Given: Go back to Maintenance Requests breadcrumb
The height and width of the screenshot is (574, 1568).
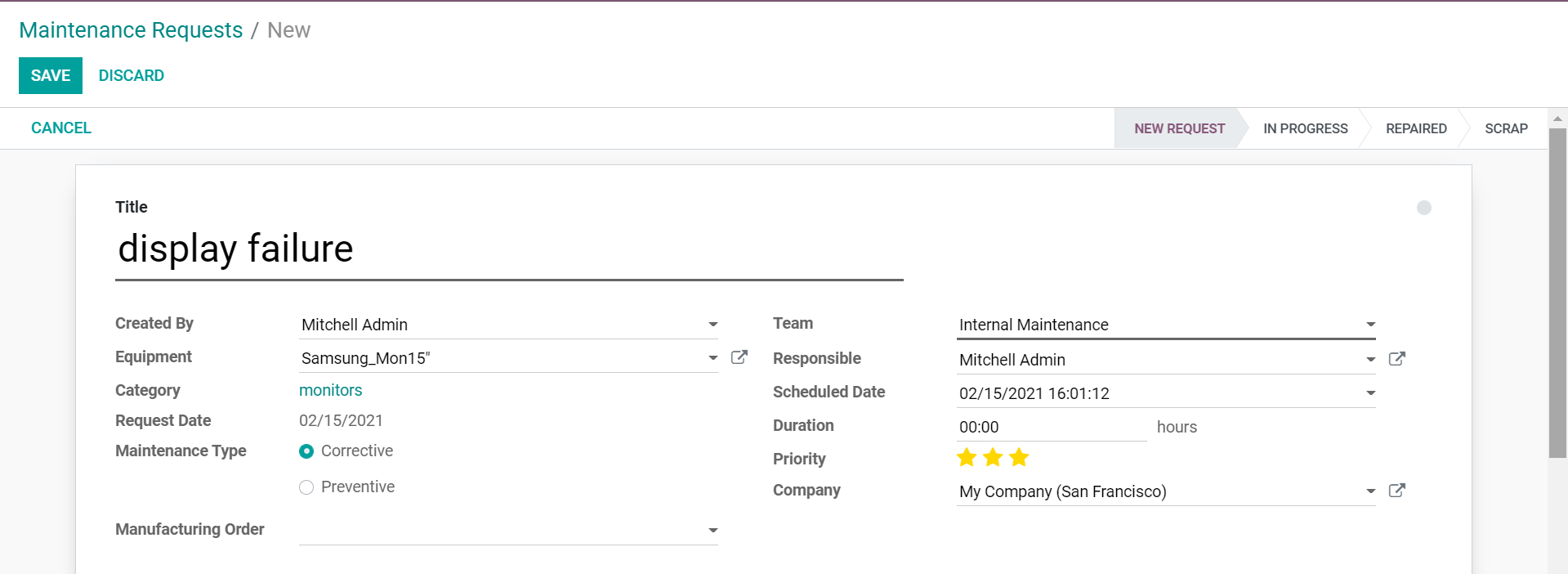Looking at the screenshot, I should tap(131, 30).
